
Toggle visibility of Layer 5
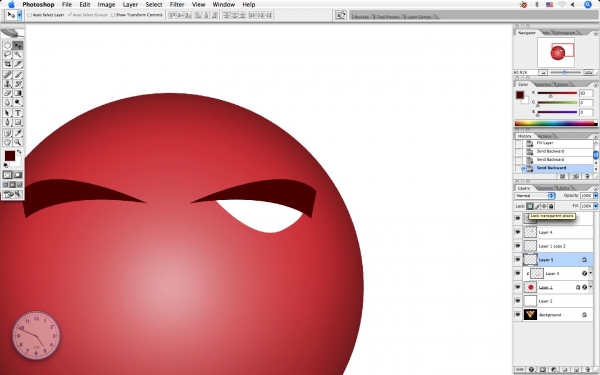coord(518,260)
